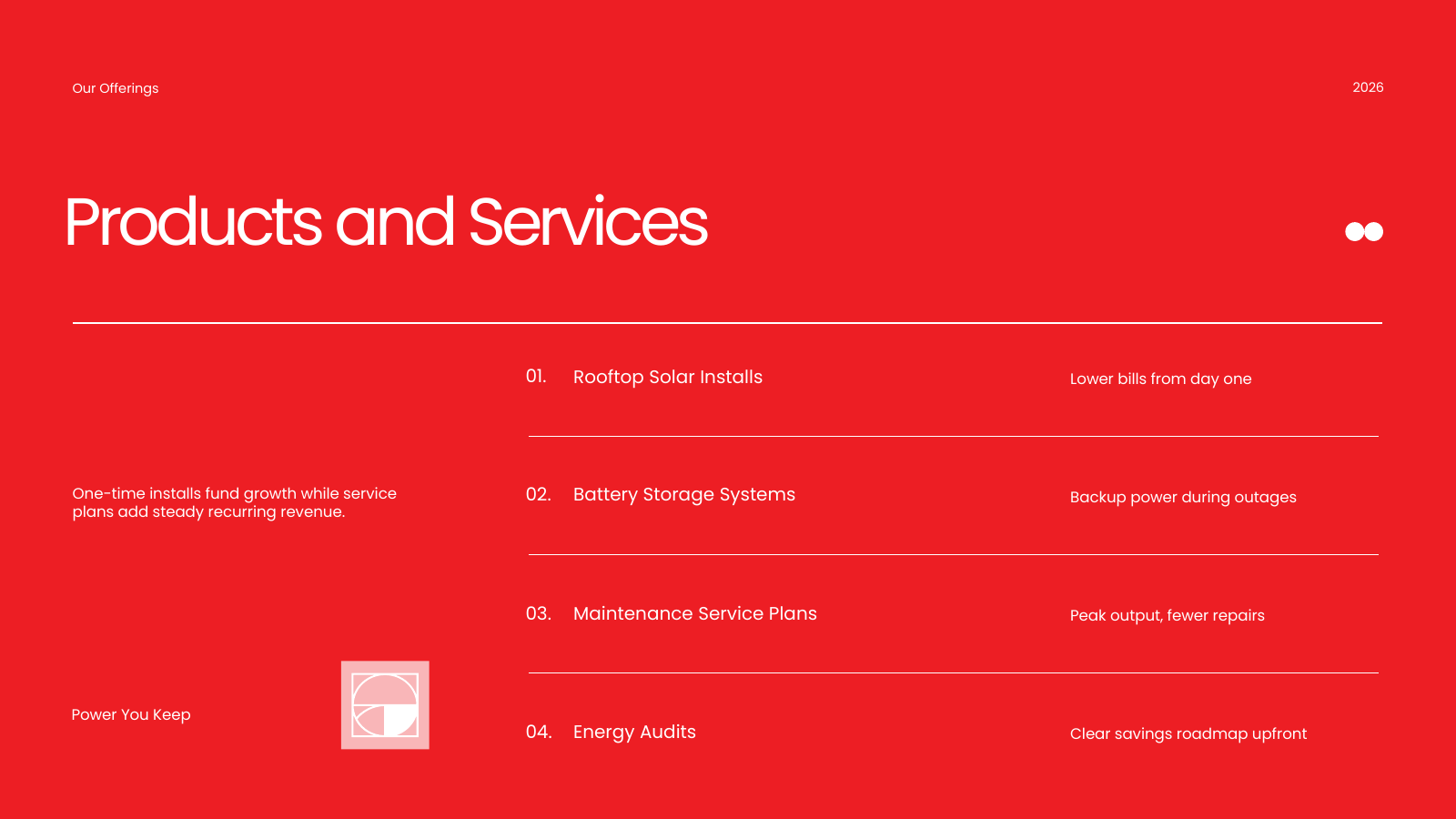Select the 'Products and Services' title
This screenshot has height=819, width=1456.
(x=386, y=222)
